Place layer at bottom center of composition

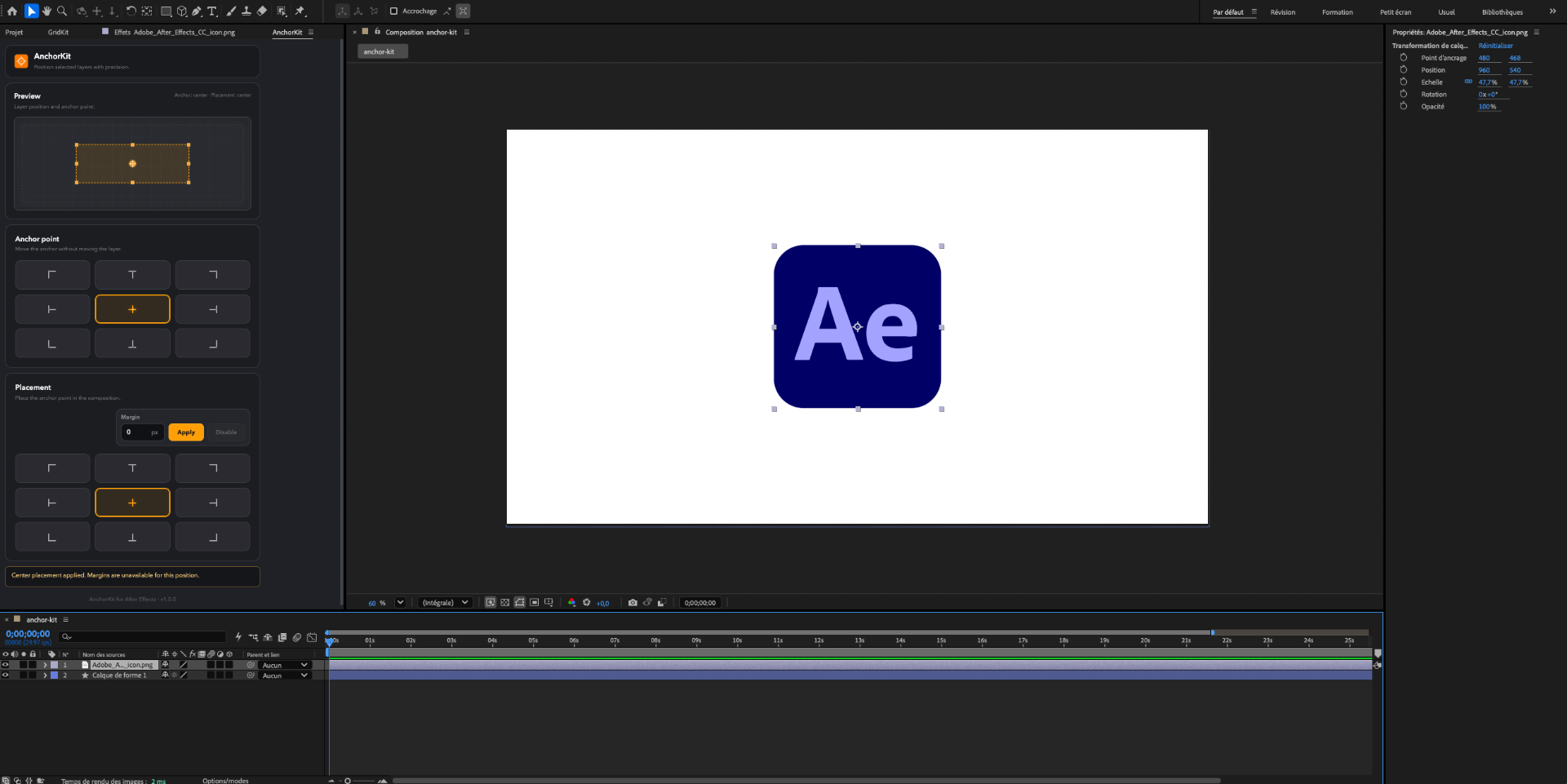point(132,537)
